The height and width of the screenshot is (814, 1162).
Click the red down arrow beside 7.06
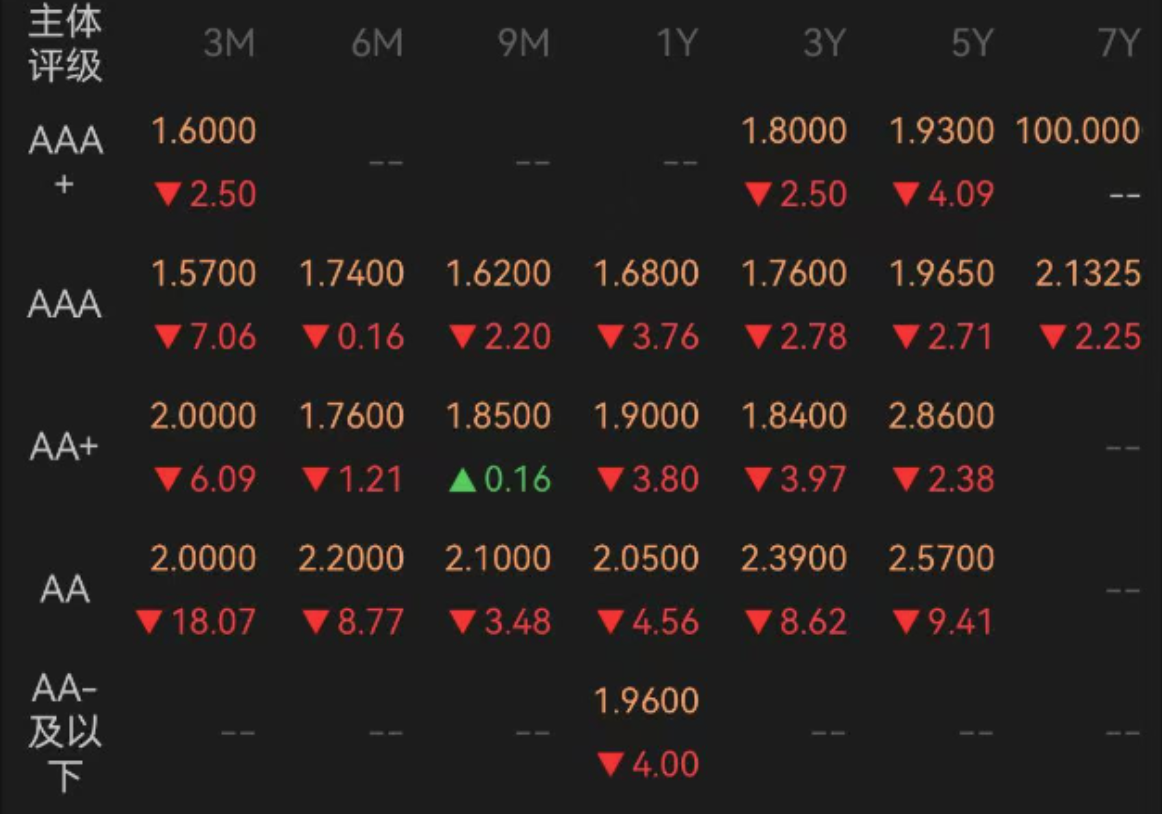[167, 337]
